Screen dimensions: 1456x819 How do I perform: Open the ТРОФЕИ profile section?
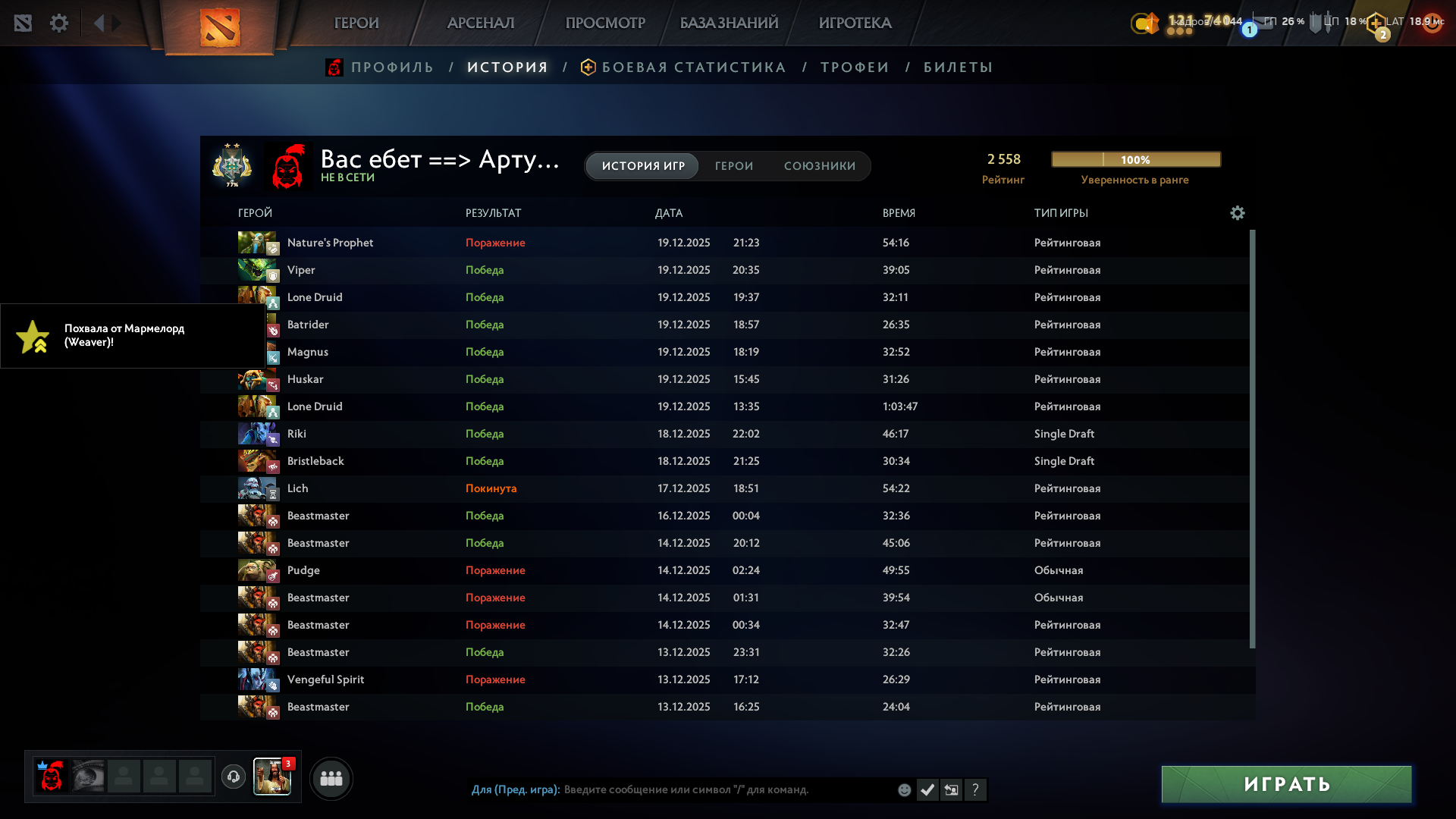pyautogui.click(x=855, y=67)
